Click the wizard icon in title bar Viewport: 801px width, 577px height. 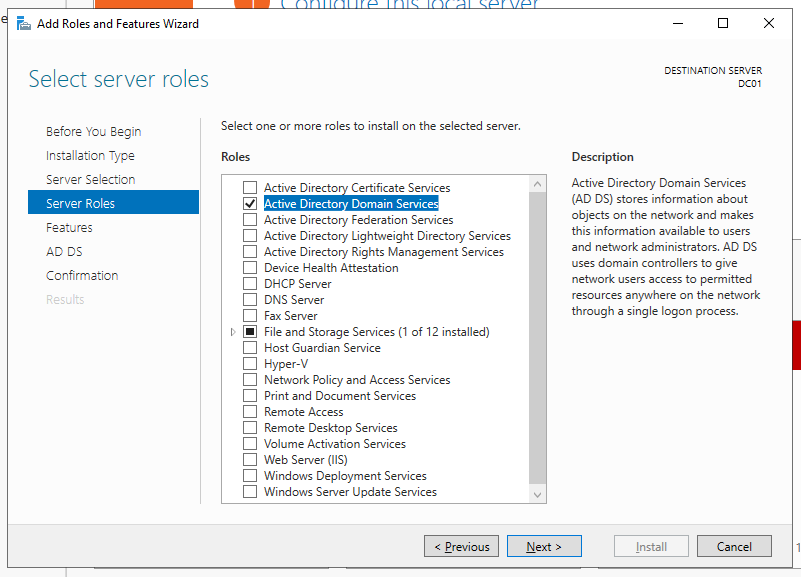(x=23, y=23)
